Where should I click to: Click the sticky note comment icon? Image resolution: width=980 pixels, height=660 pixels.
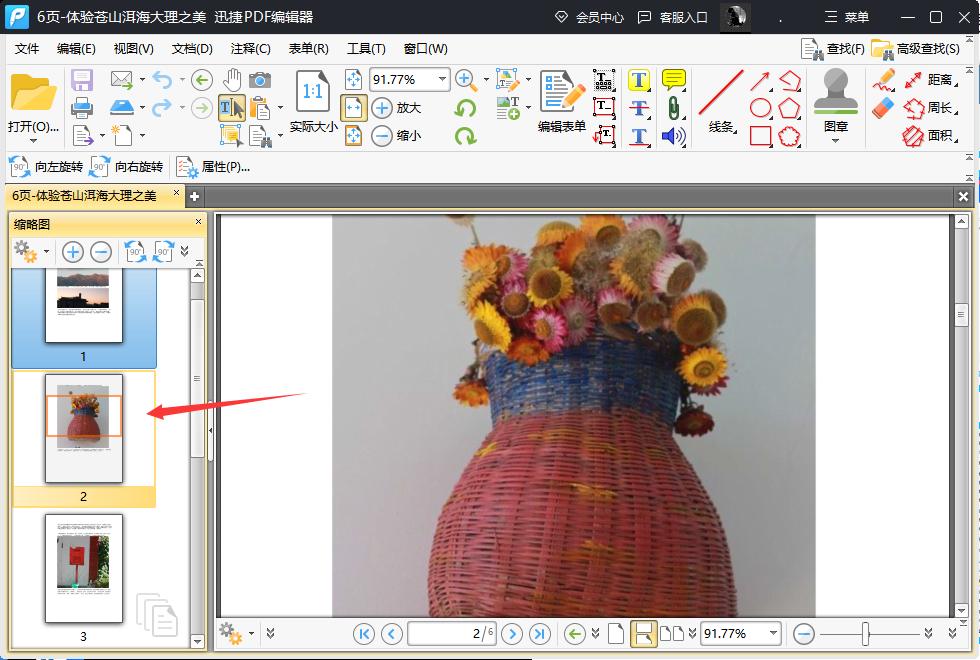coord(674,80)
